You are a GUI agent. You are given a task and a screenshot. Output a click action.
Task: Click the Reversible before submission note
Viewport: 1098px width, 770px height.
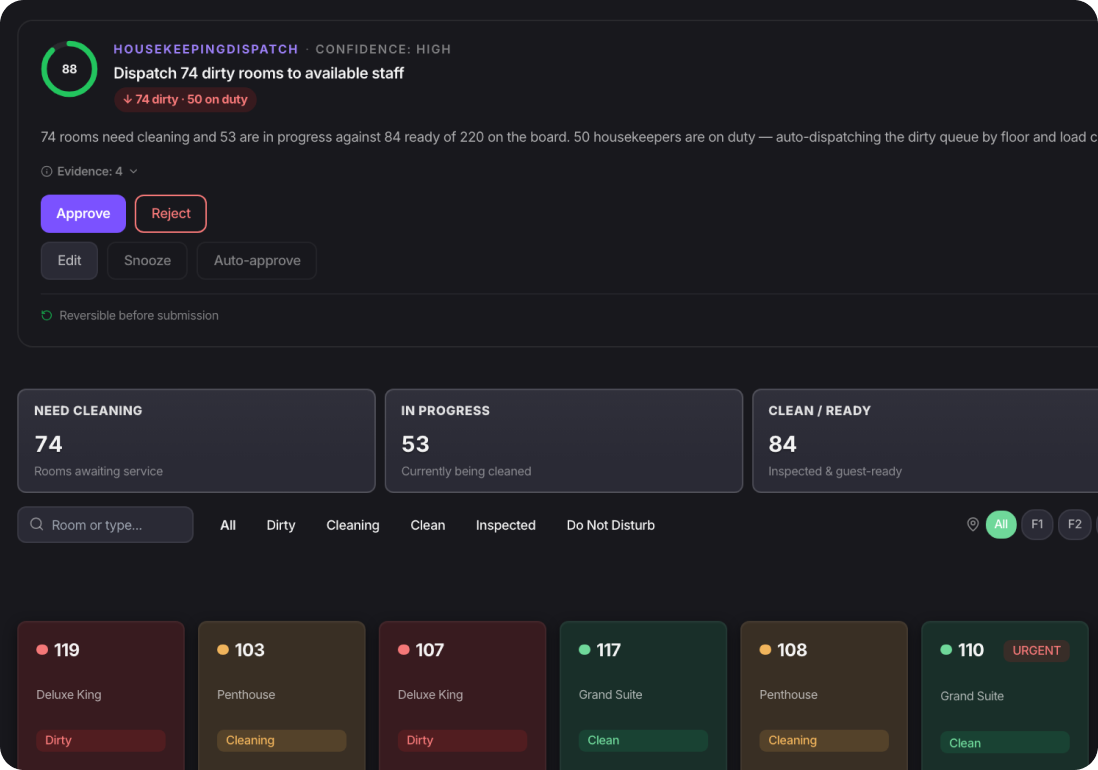click(139, 316)
